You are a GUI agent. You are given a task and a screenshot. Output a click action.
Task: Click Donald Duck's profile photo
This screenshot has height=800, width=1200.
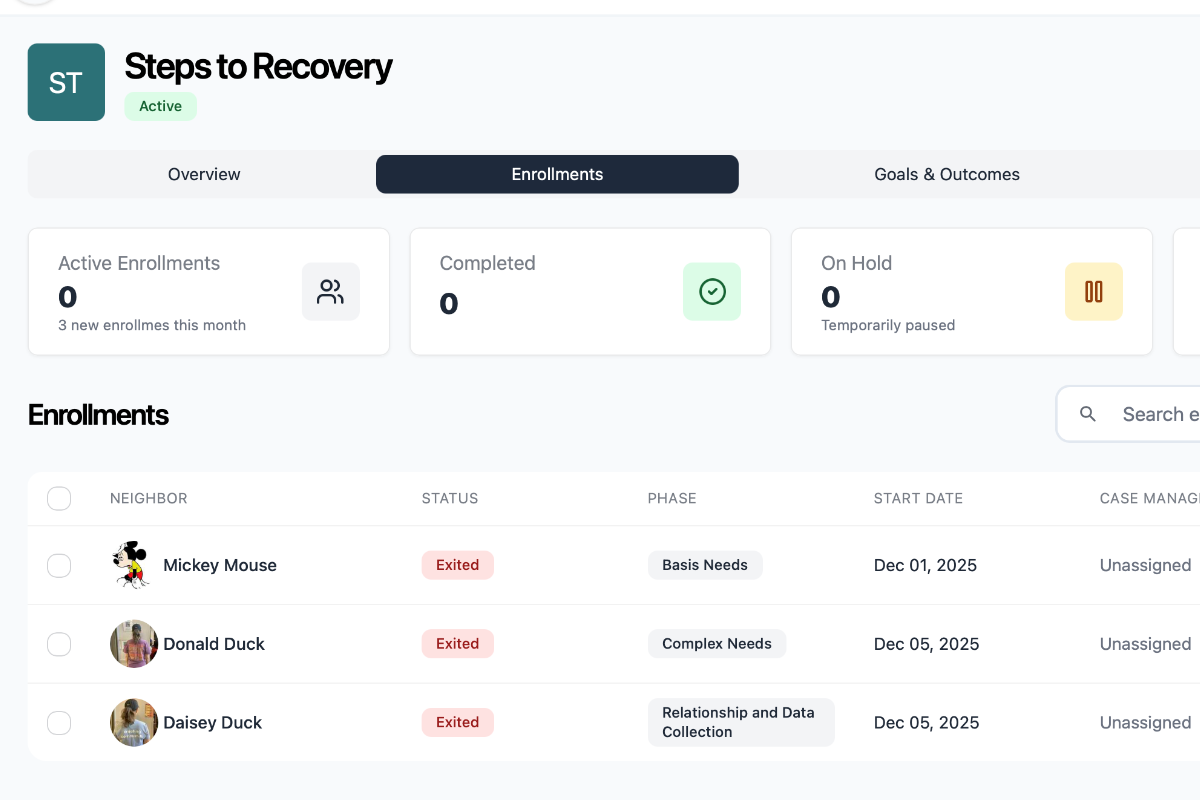(134, 644)
